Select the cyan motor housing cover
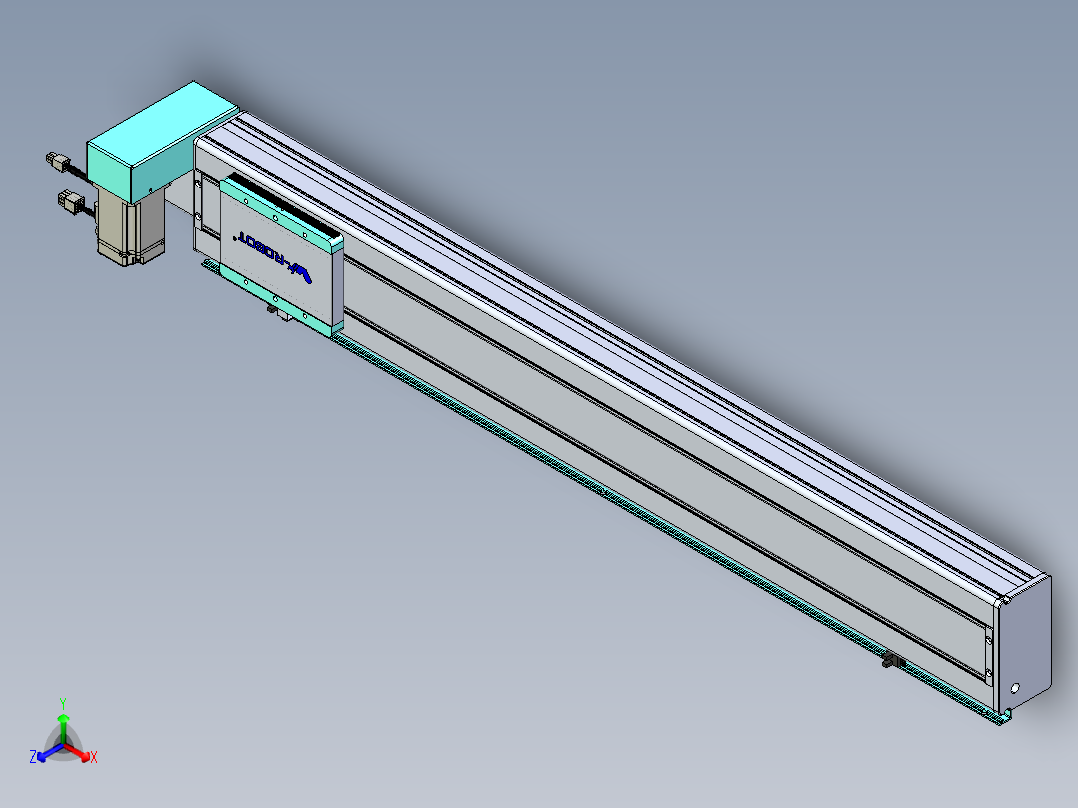The height and width of the screenshot is (808, 1078). tap(162, 142)
